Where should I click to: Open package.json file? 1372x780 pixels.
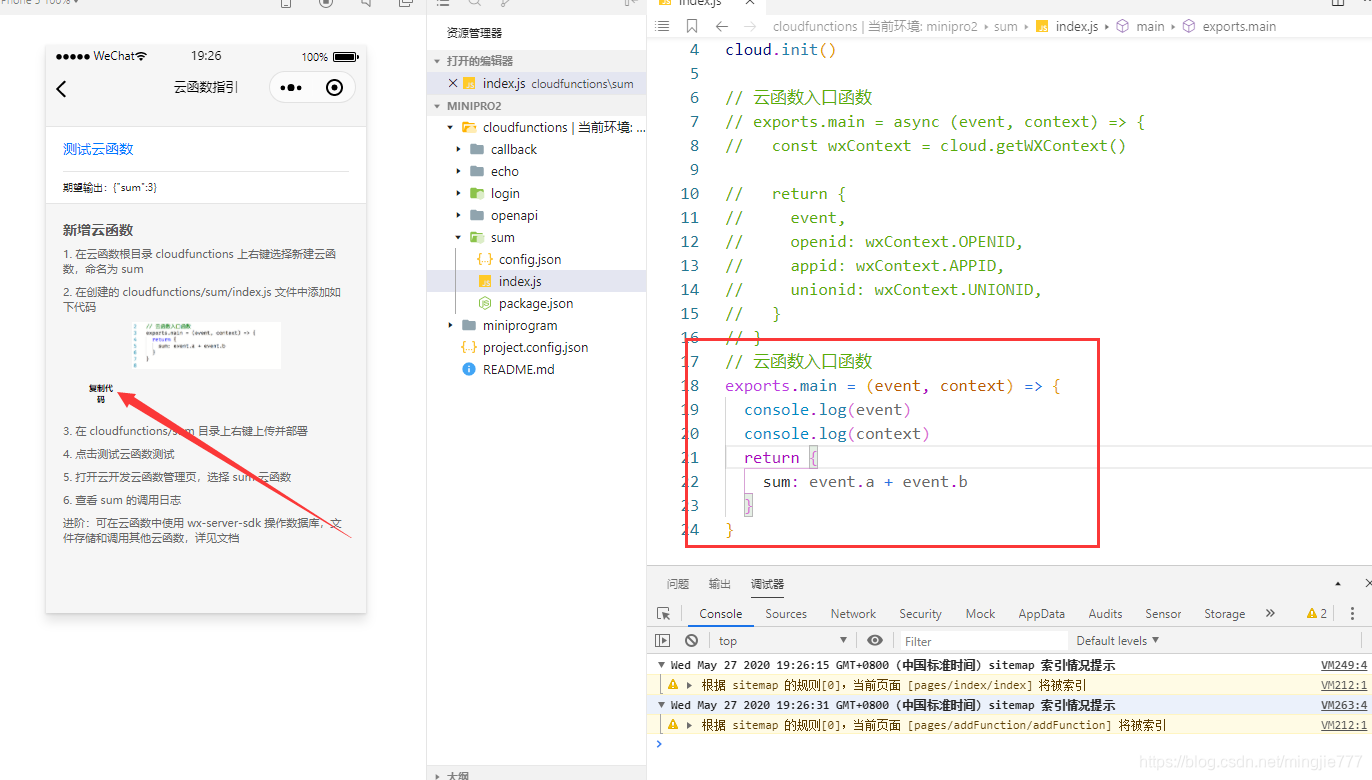point(537,303)
